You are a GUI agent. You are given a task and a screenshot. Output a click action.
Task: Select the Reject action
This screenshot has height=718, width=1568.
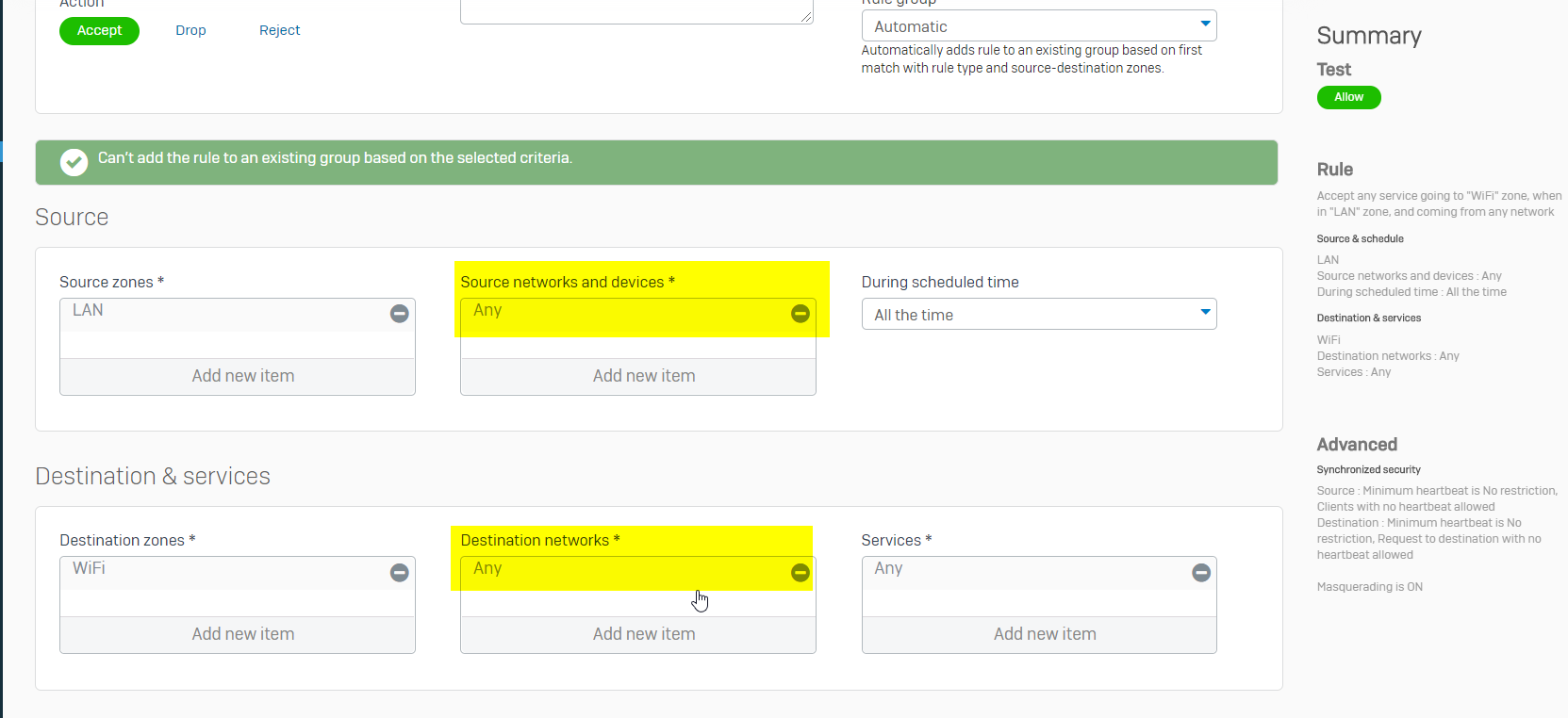tap(279, 31)
